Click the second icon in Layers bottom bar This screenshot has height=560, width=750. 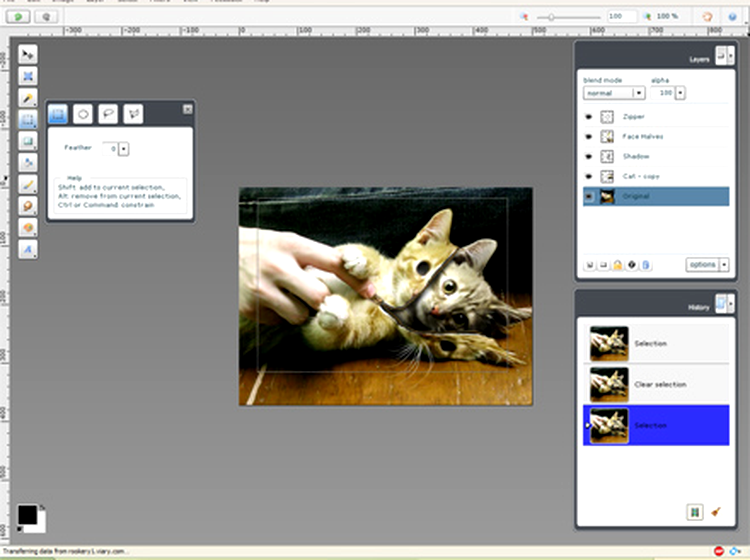coord(604,264)
